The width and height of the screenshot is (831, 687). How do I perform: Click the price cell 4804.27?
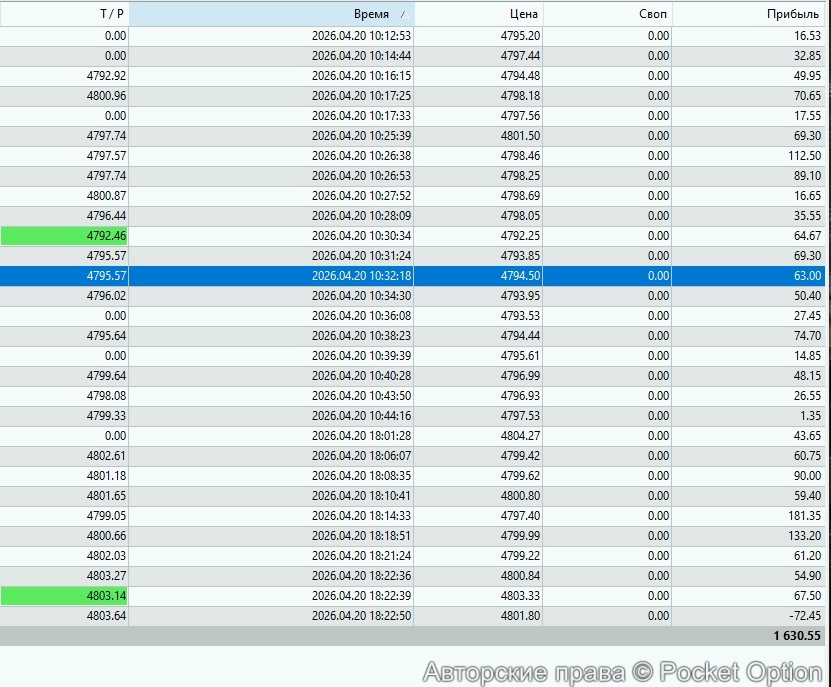519,436
